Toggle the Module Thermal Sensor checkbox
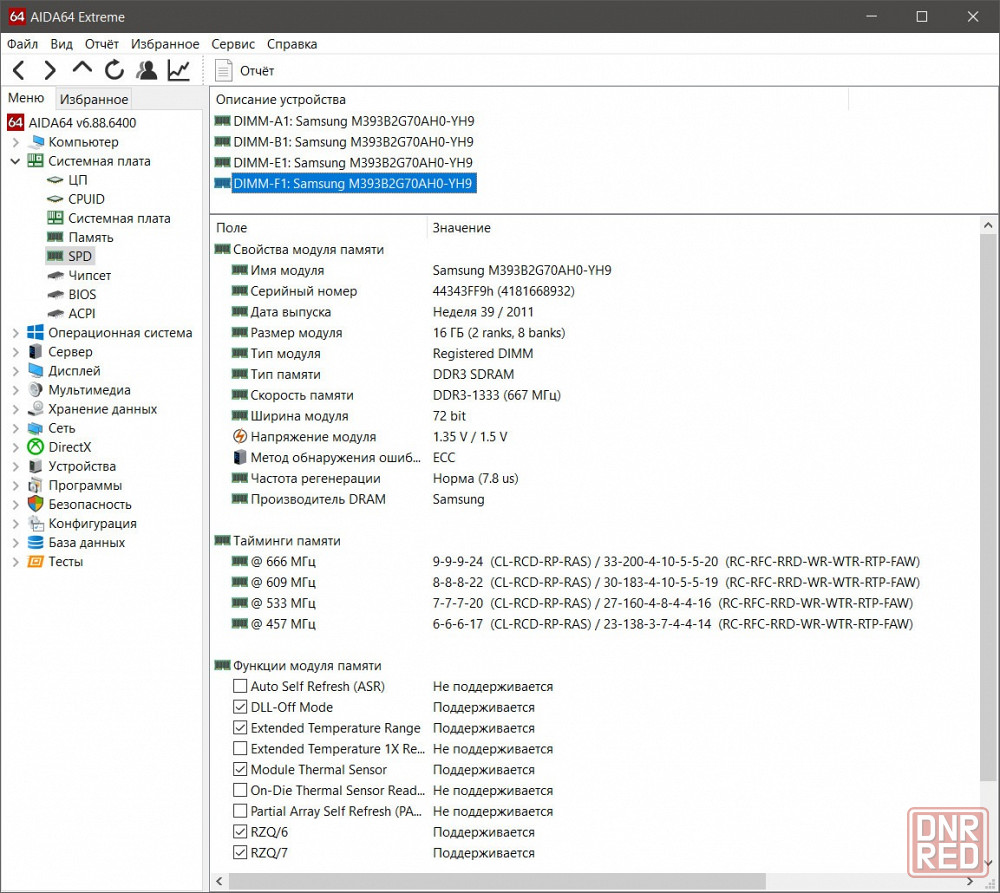Image resolution: width=1000 pixels, height=893 pixels. 240,769
